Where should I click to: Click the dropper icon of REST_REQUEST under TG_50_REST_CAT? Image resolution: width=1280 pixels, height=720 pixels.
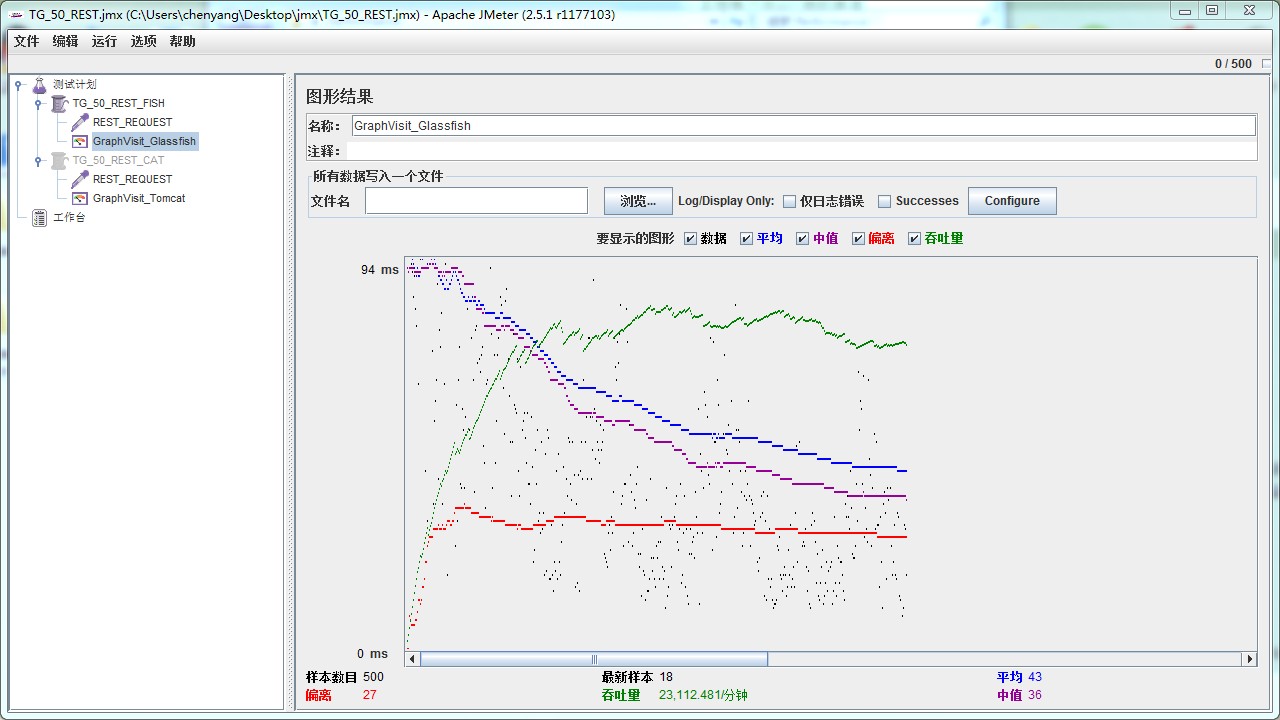(x=82, y=179)
